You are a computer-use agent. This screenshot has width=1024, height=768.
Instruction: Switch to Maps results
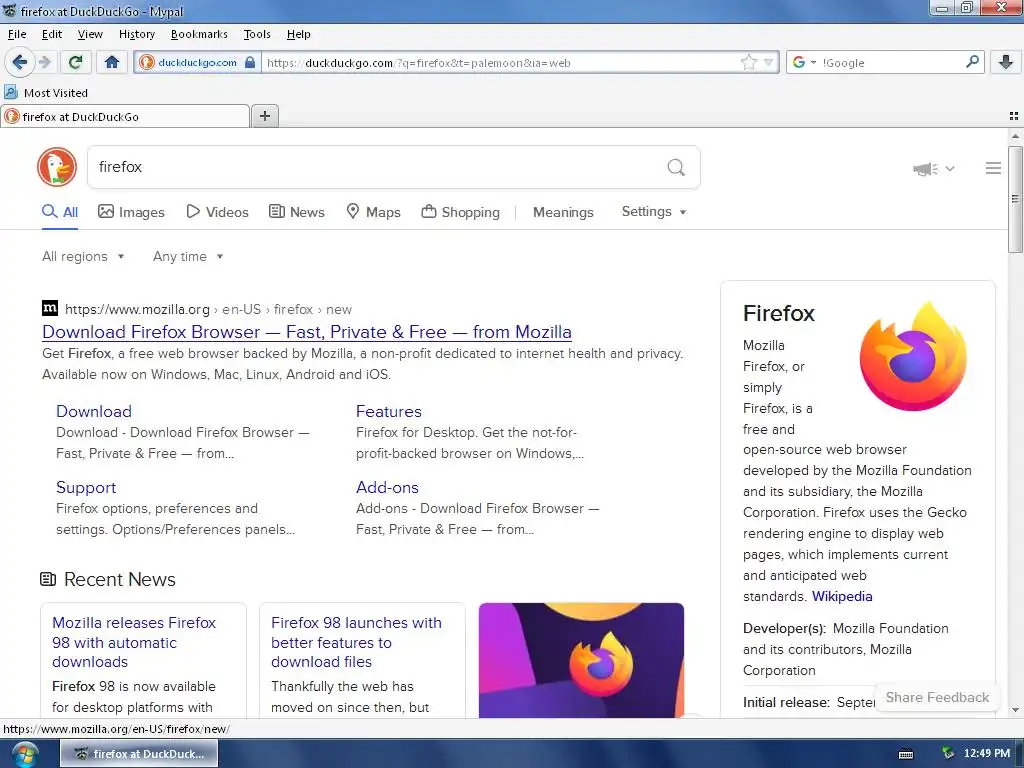[373, 212]
